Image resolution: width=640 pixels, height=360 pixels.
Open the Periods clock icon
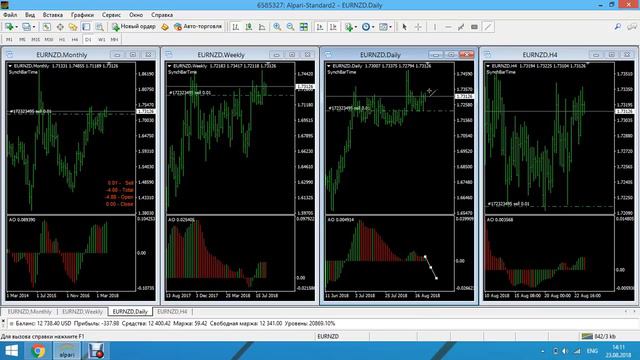[366, 27]
